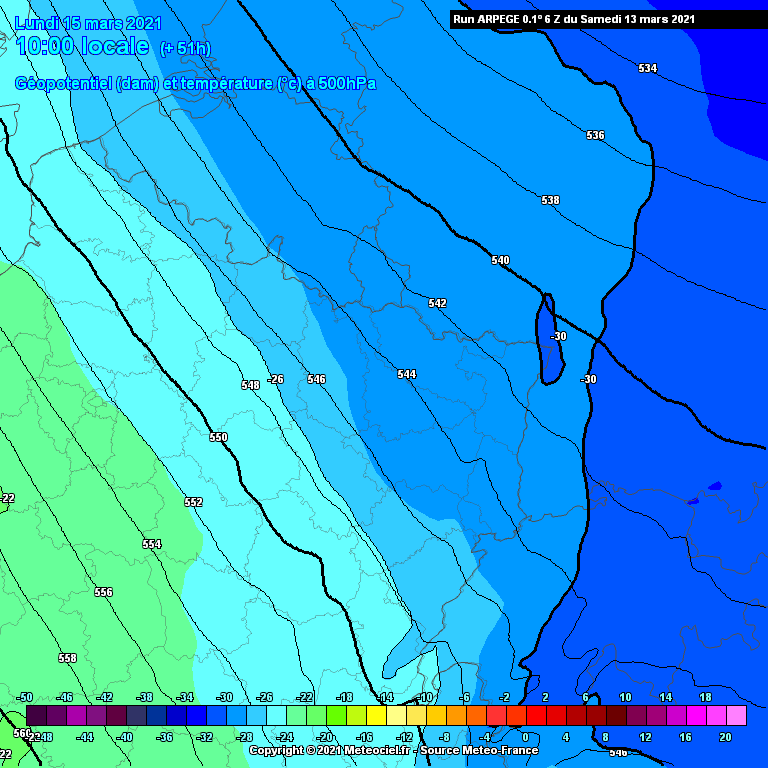Viewport: 768px width, 768px height.
Task: Click the 536 contour label
Action: (595, 135)
